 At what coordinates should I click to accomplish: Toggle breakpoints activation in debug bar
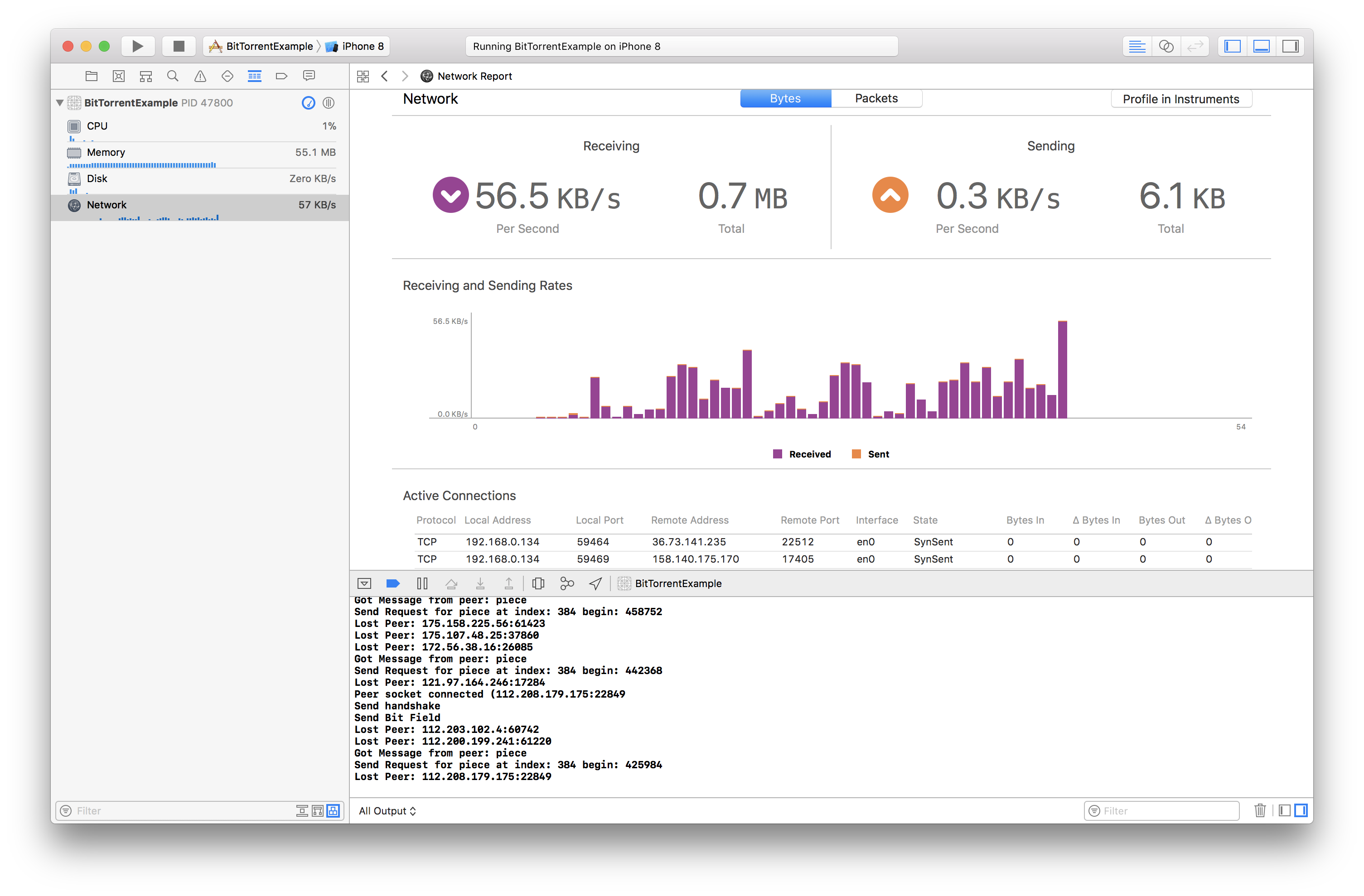point(393,583)
